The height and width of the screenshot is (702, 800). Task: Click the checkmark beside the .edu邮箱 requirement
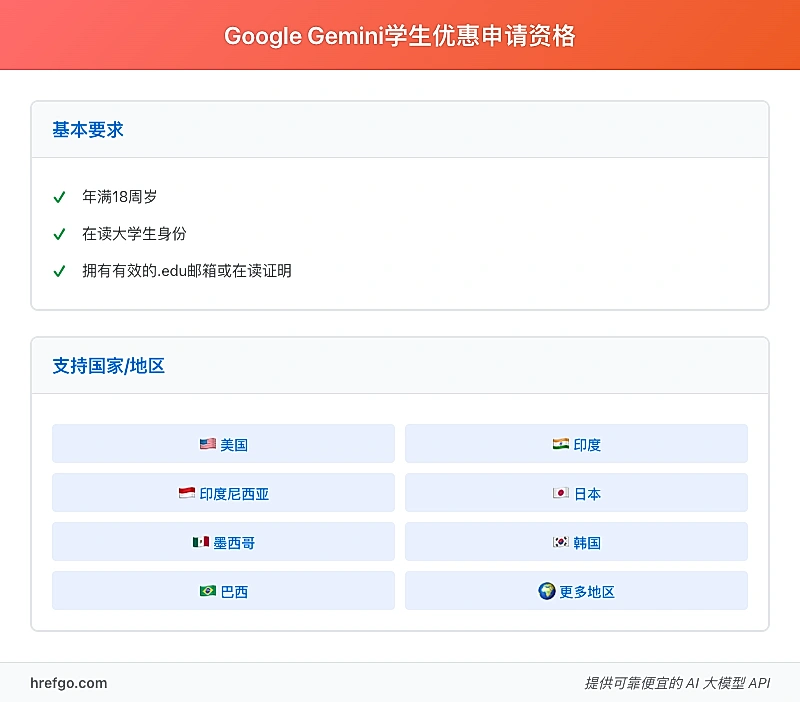[60, 271]
